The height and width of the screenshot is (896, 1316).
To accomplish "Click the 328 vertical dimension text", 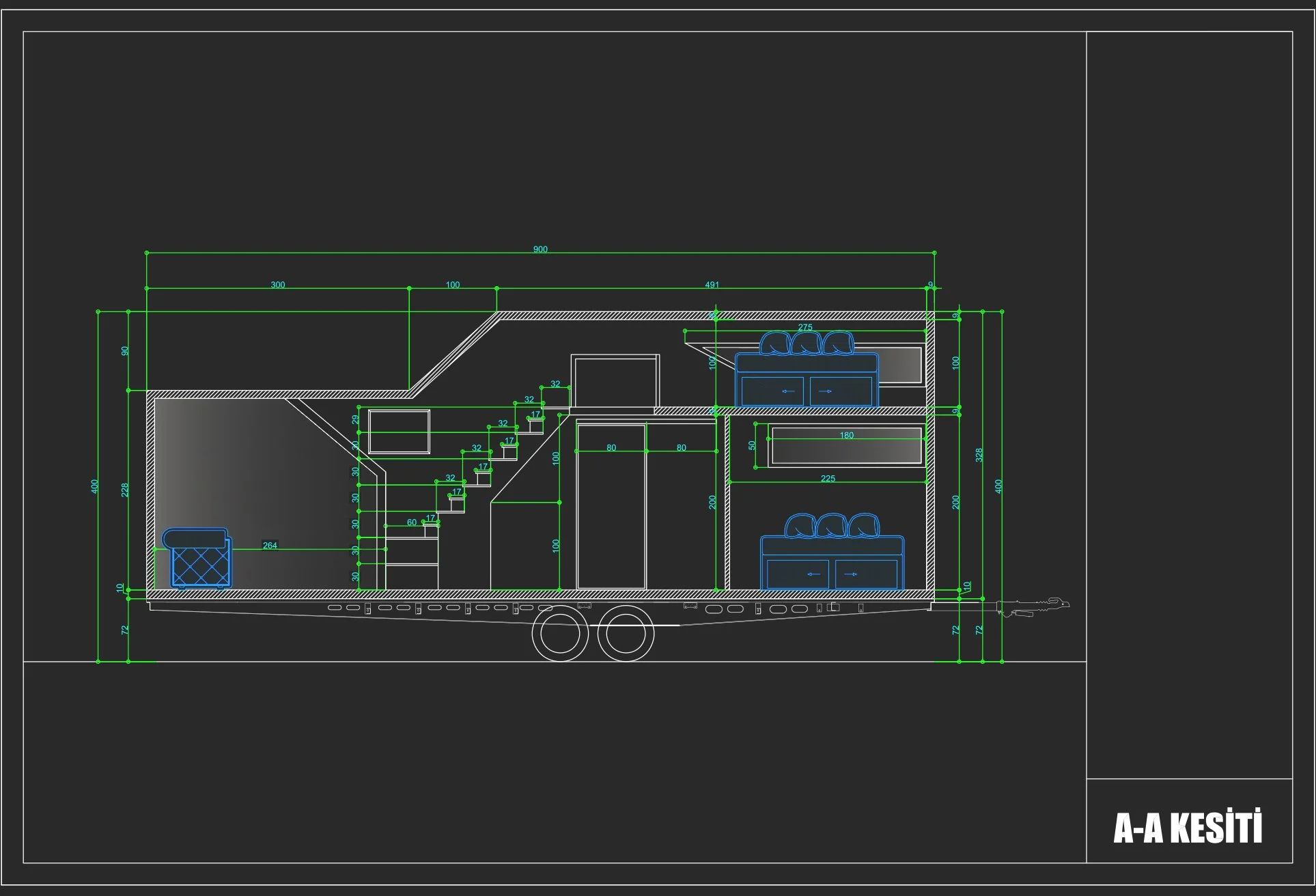I will pyautogui.click(x=979, y=455).
